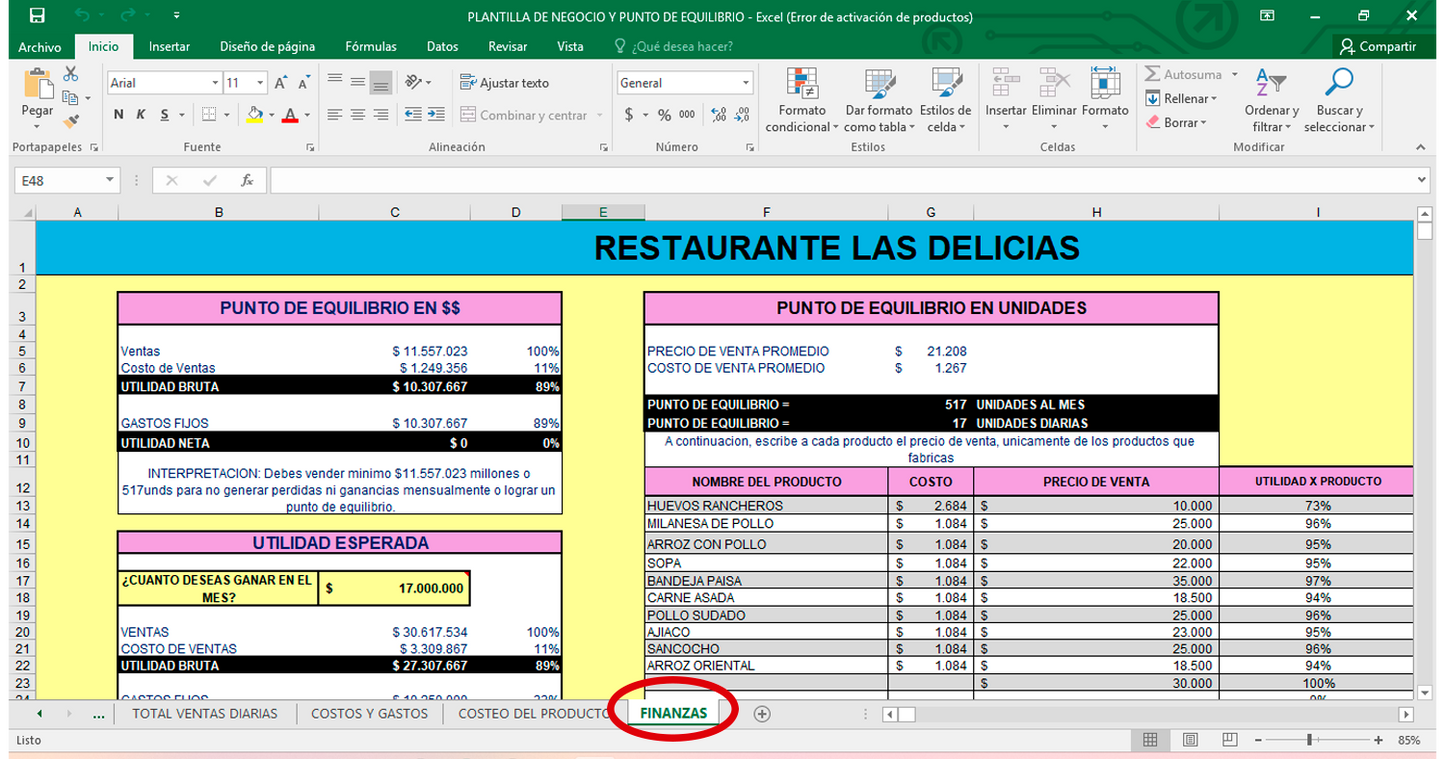Adjust the zoom slider at bottom right
1445x759 pixels.
click(1310, 740)
